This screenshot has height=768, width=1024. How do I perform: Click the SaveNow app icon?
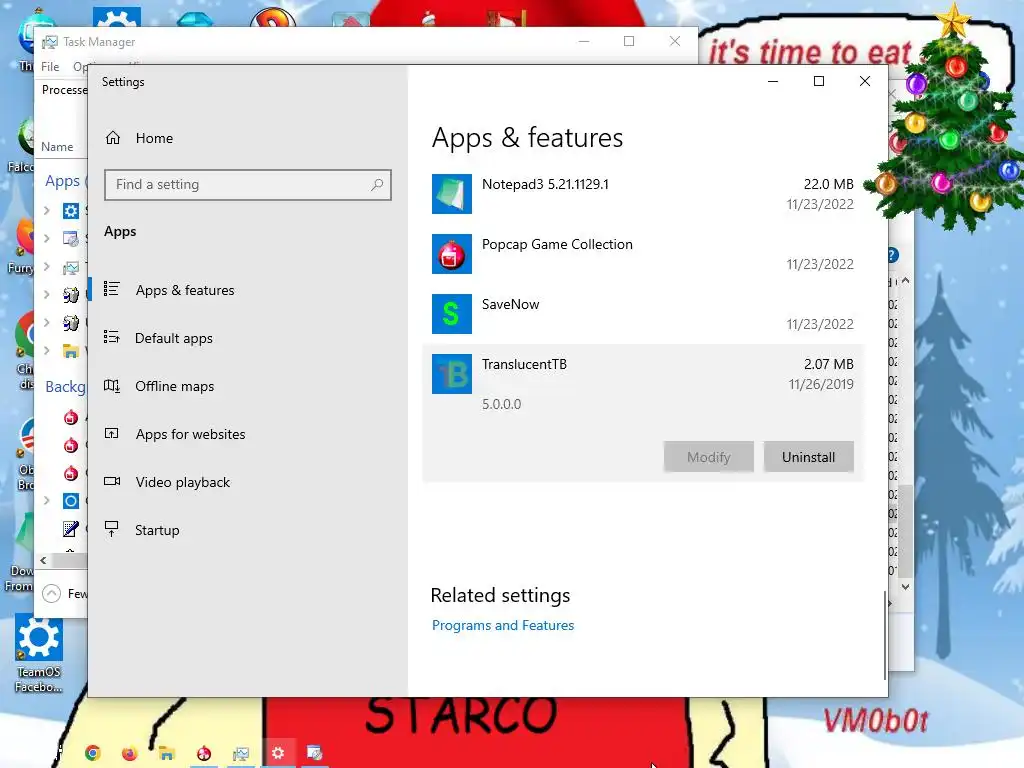452,314
